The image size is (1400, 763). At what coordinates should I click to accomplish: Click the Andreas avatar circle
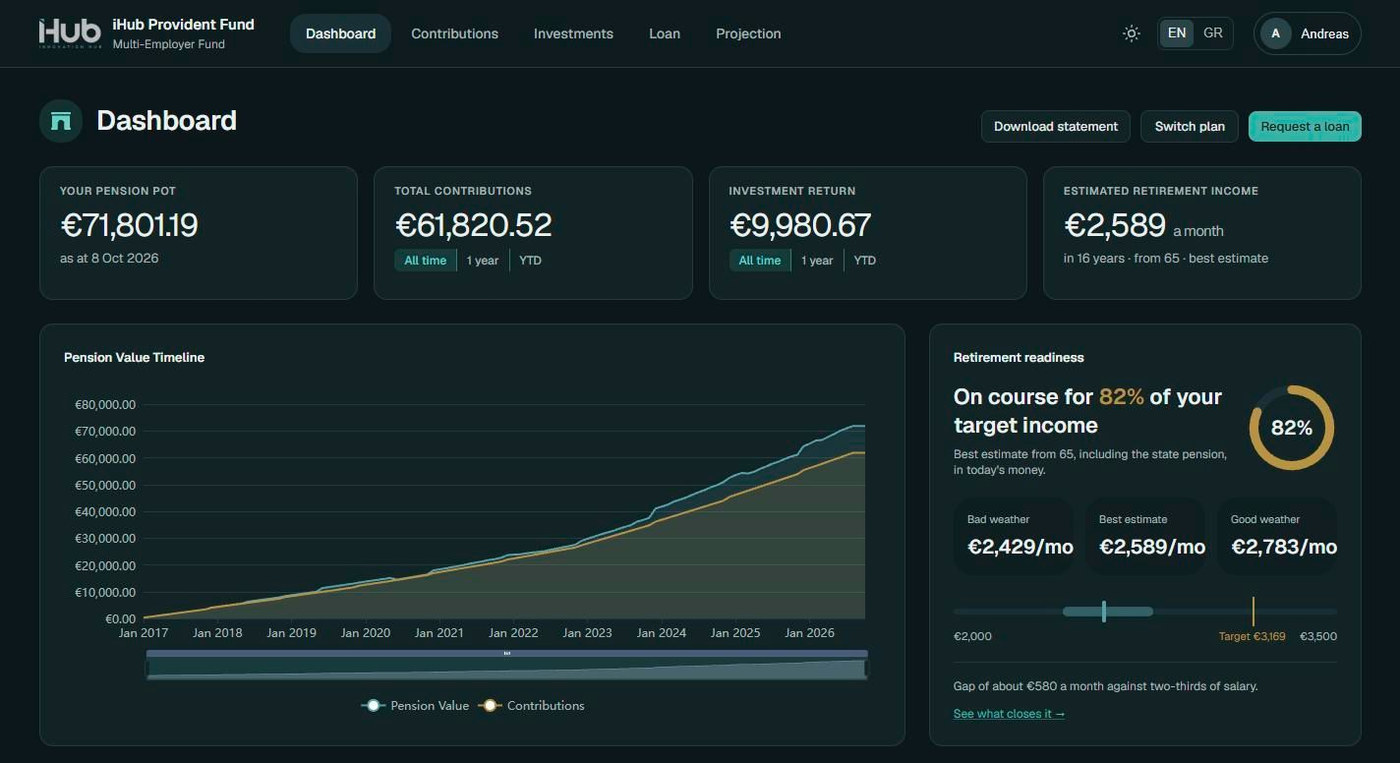1275,33
